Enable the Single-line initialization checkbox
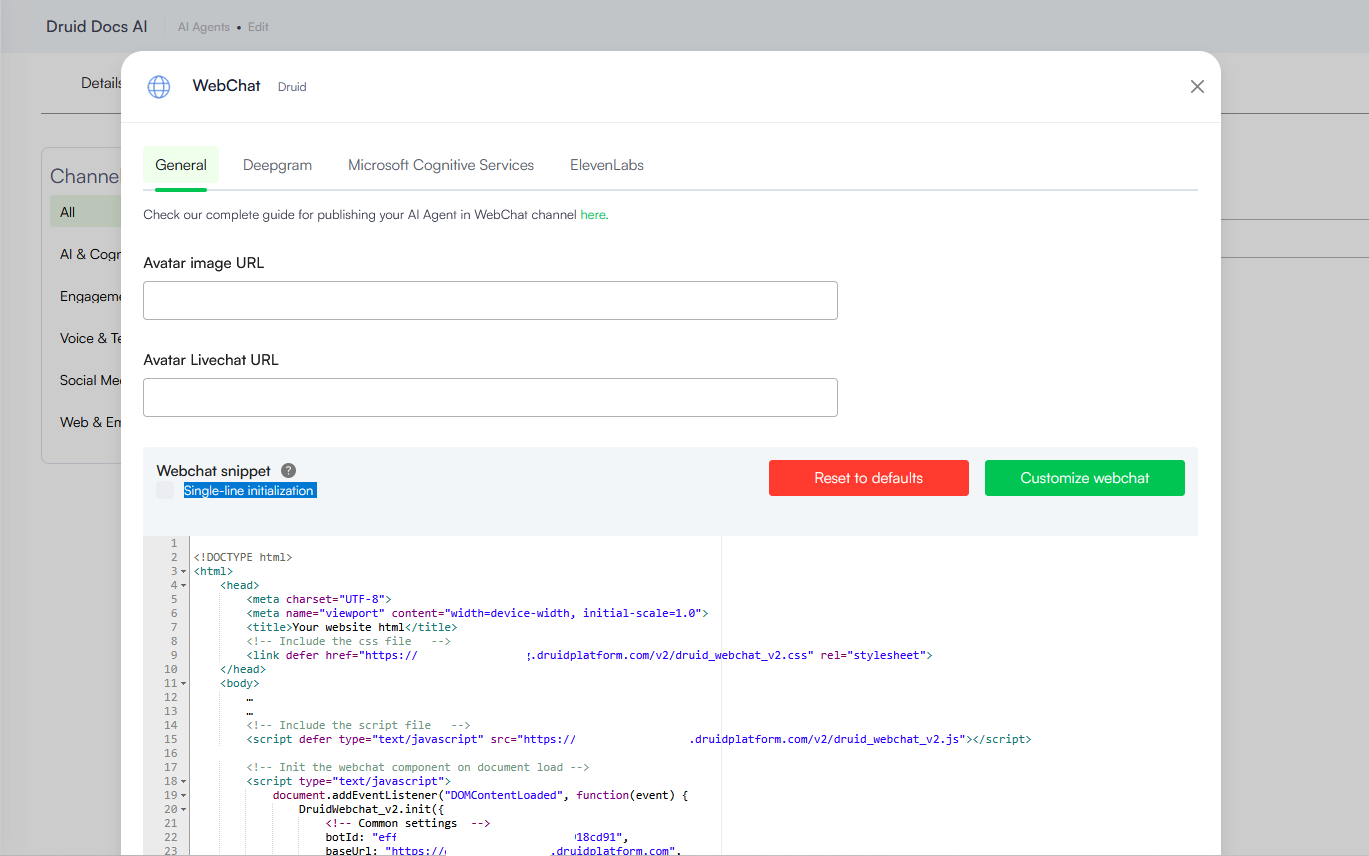The width and height of the screenshot is (1369, 856). pyautogui.click(x=165, y=490)
